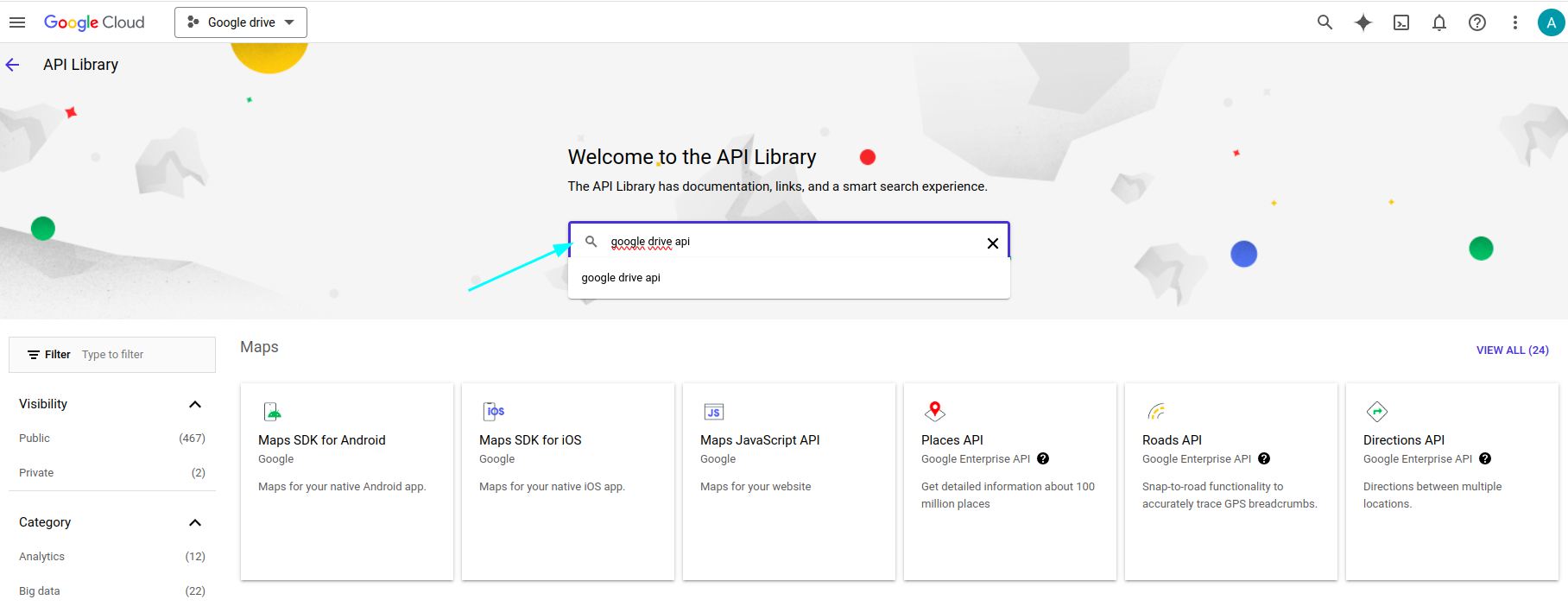Select the google drive api suggestion
Image resolution: width=1568 pixels, height=606 pixels.
click(621, 278)
